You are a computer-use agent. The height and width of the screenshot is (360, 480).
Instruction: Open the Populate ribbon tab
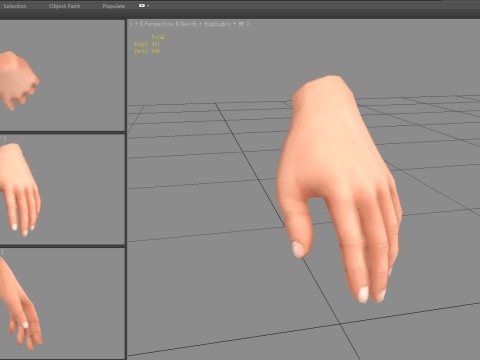click(114, 6)
